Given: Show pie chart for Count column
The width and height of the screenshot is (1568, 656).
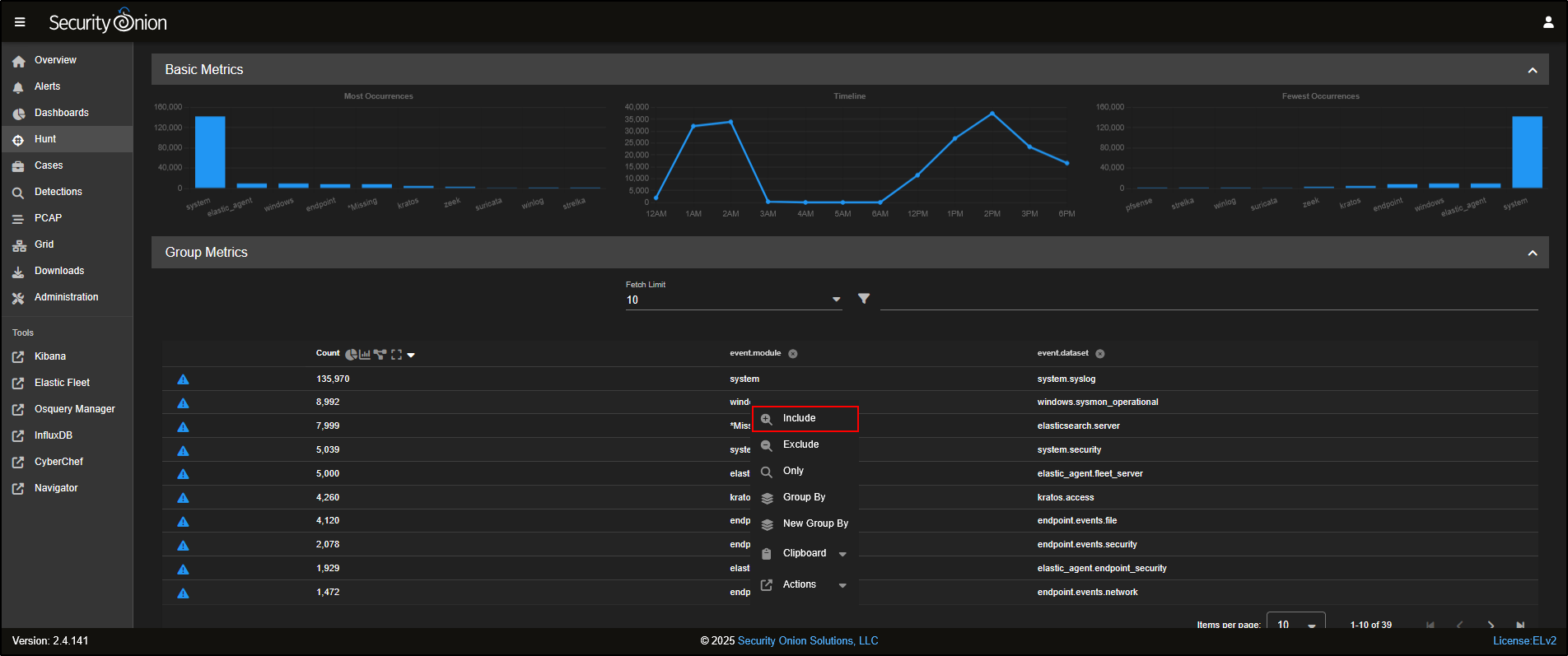Looking at the screenshot, I should (351, 355).
